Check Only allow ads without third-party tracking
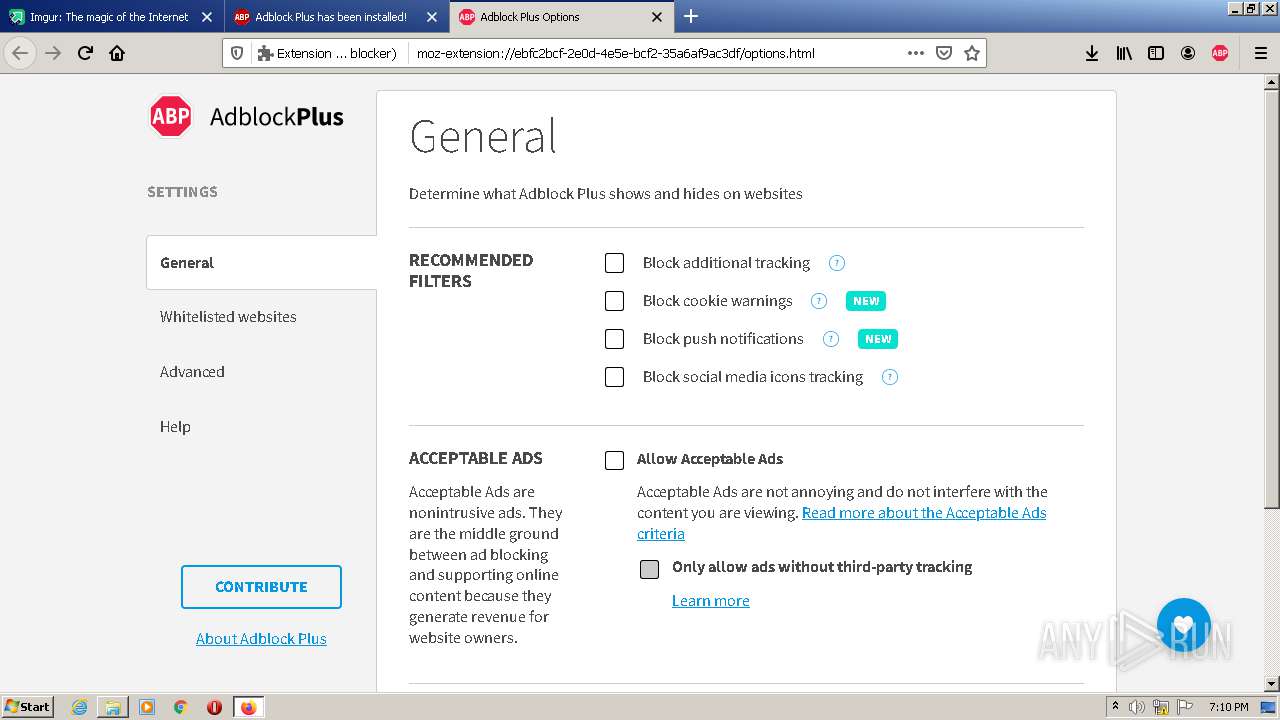This screenshot has height=720, width=1280. pyautogui.click(x=650, y=569)
